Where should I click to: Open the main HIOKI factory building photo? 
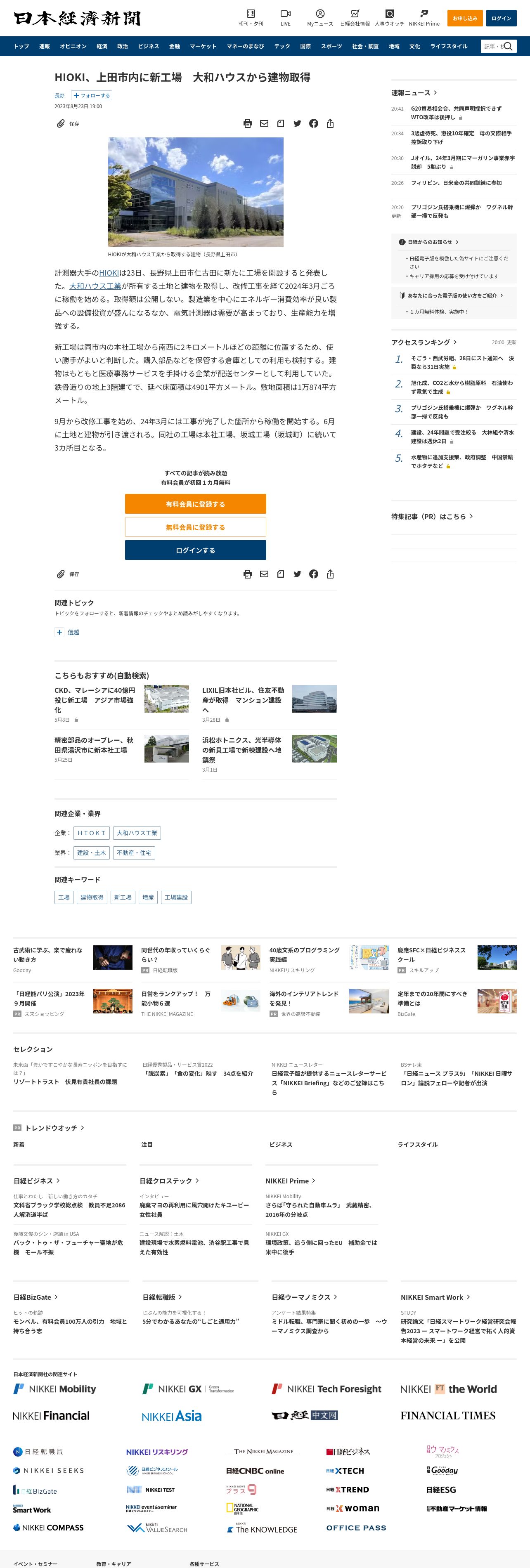tap(196, 192)
